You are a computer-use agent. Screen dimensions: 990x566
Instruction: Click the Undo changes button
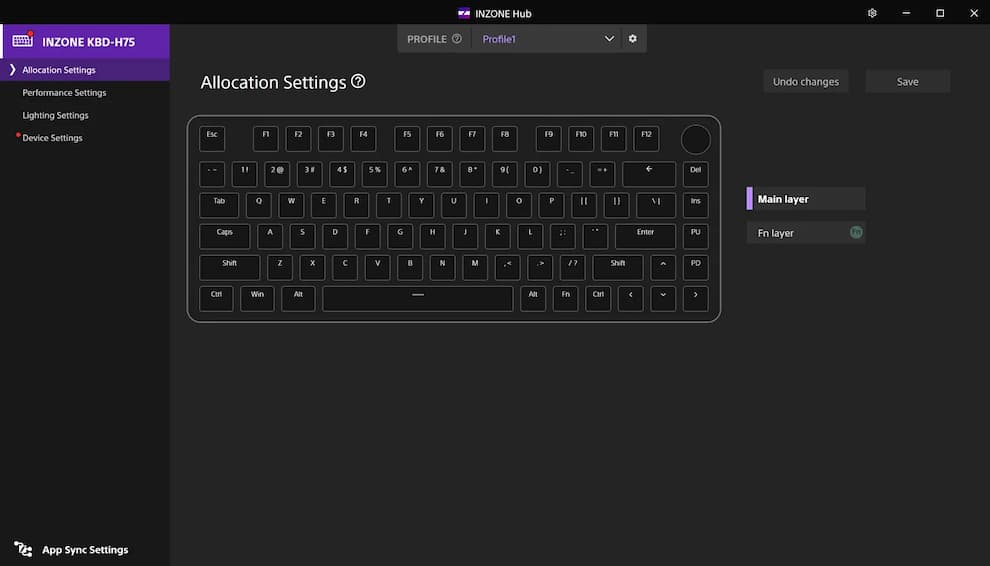tap(805, 82)
